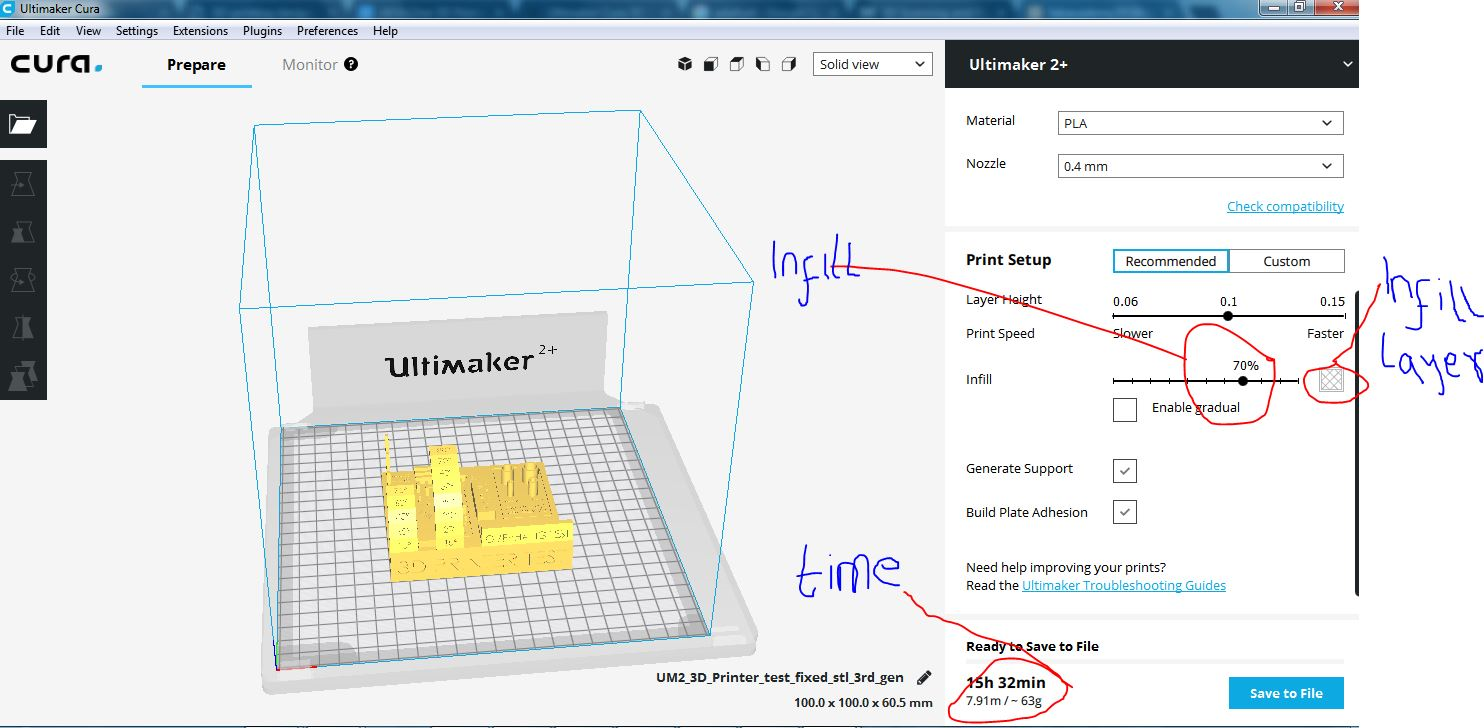Image resolution: width=1484 pixels, height=728 pixels.
Task: Expand the Ultimaker 2+ printer selector
Action: tap(1152, 65)
